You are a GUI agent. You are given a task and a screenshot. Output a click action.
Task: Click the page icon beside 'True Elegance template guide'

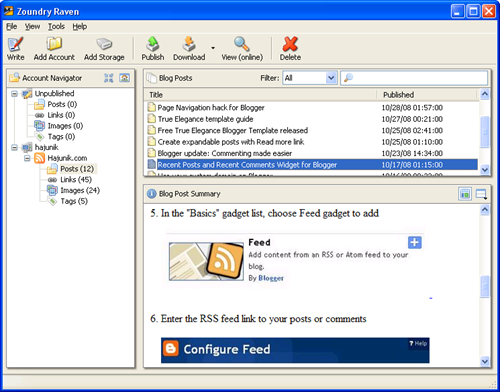(152, 119)
